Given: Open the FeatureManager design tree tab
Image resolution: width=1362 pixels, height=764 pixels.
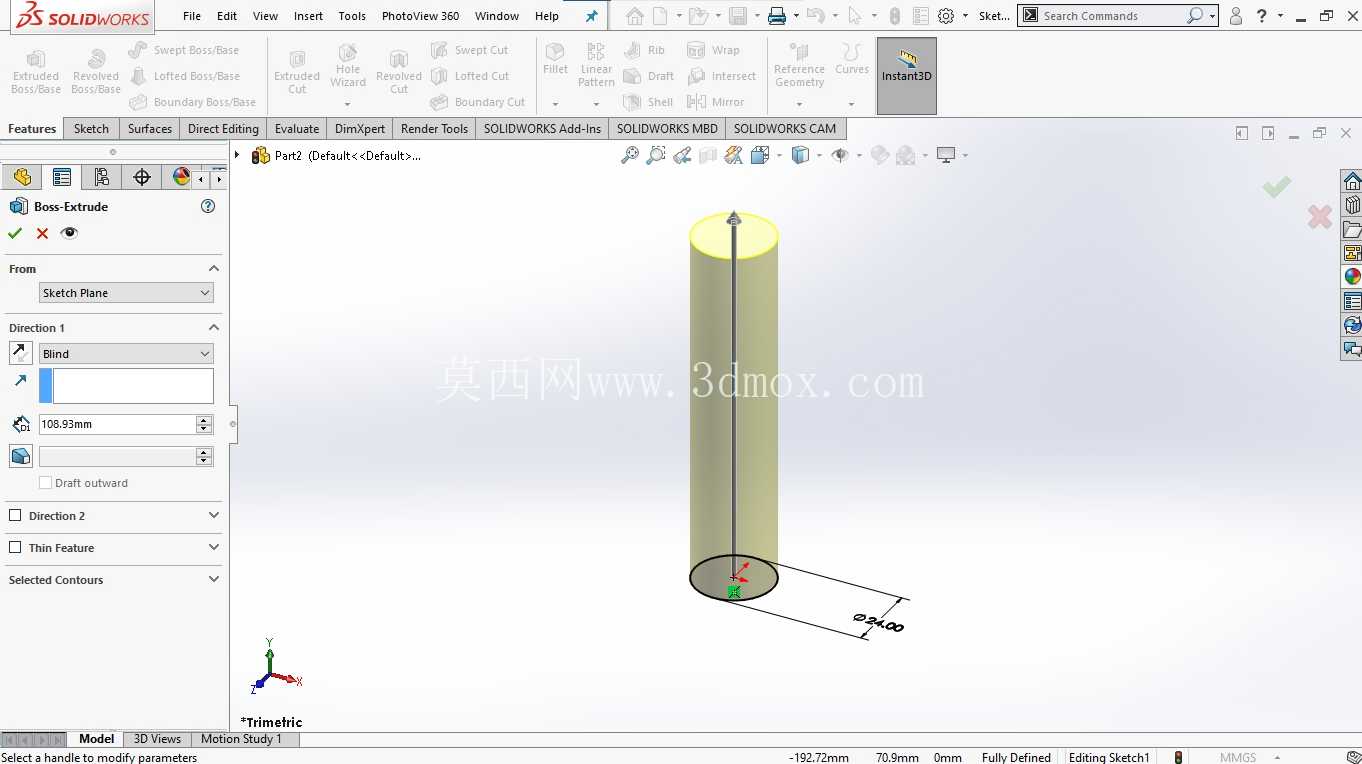Looking at the screenshot, I should 23,177.
